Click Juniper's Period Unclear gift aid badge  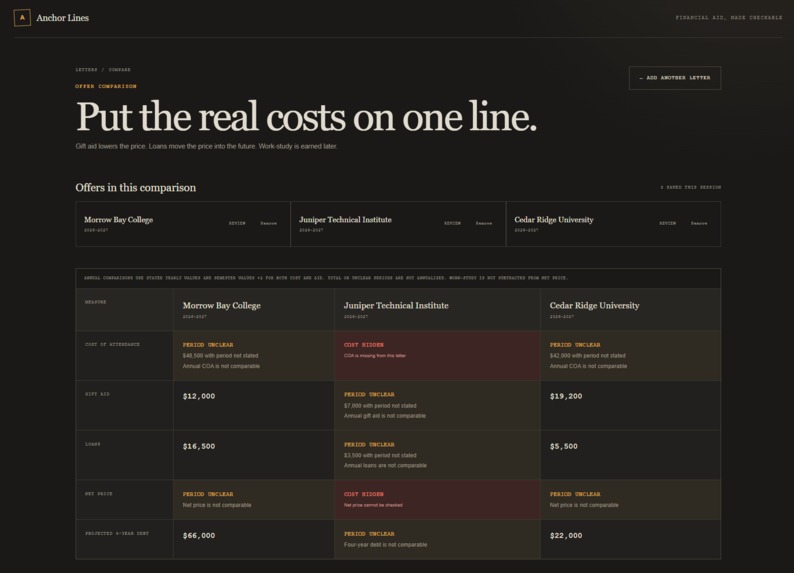click(369, 395)
